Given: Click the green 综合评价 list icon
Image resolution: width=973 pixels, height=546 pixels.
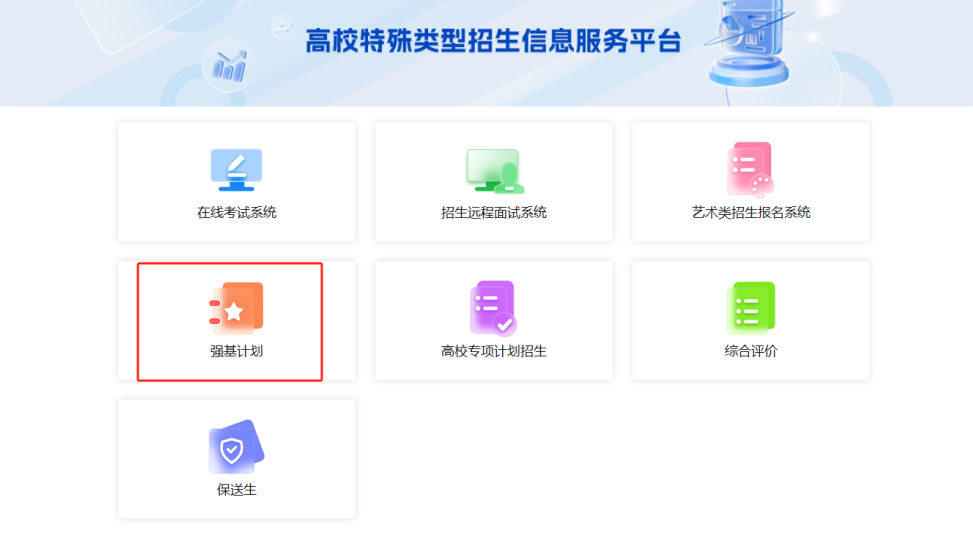Looking at the screenshot, I should coord(750,308).
